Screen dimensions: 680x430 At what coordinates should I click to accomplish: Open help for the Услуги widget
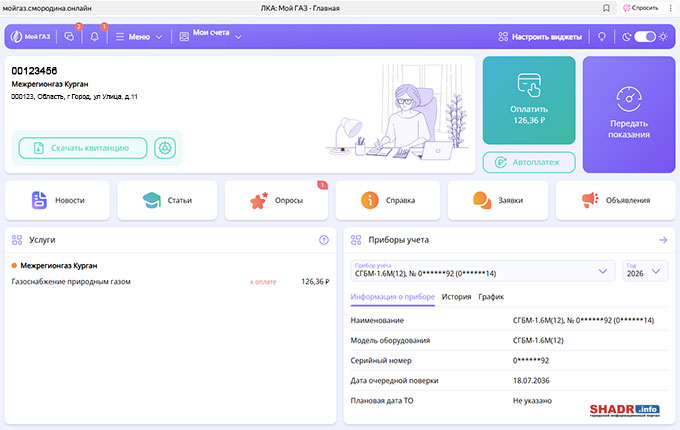pos(323,240)
